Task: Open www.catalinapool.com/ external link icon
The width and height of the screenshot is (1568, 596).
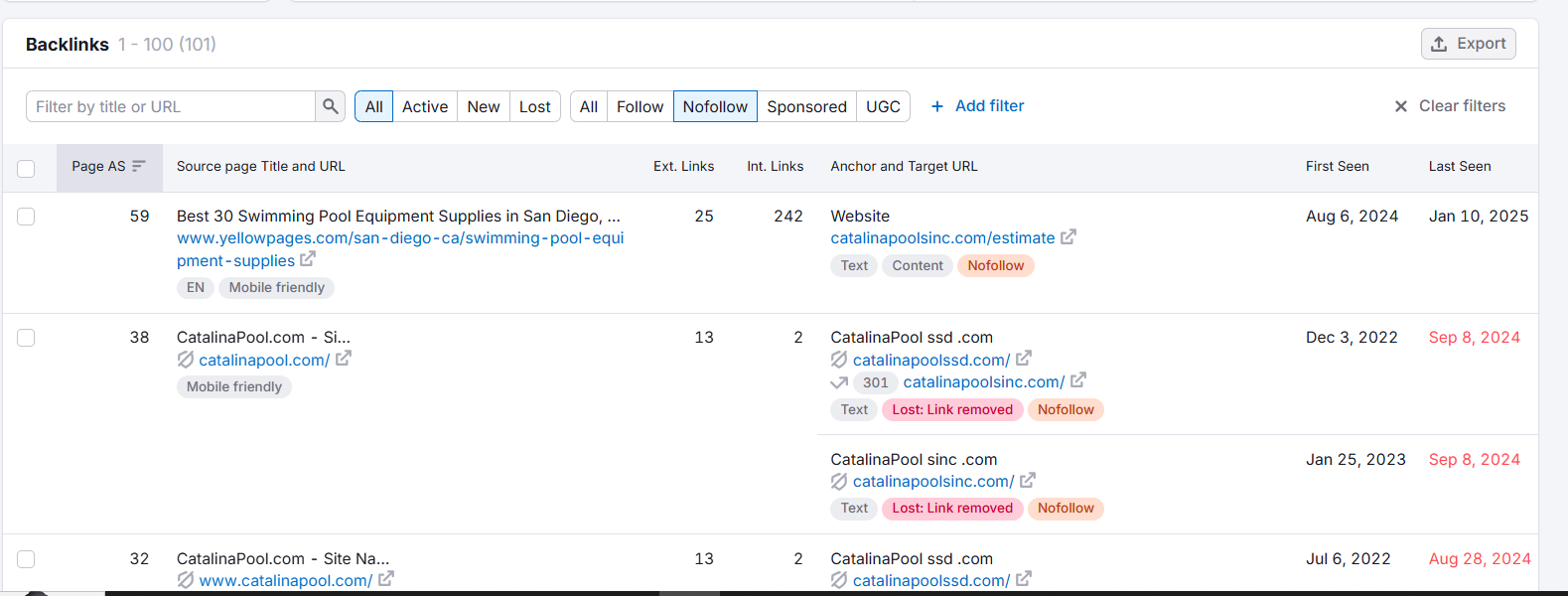Action: click(386, 579)
